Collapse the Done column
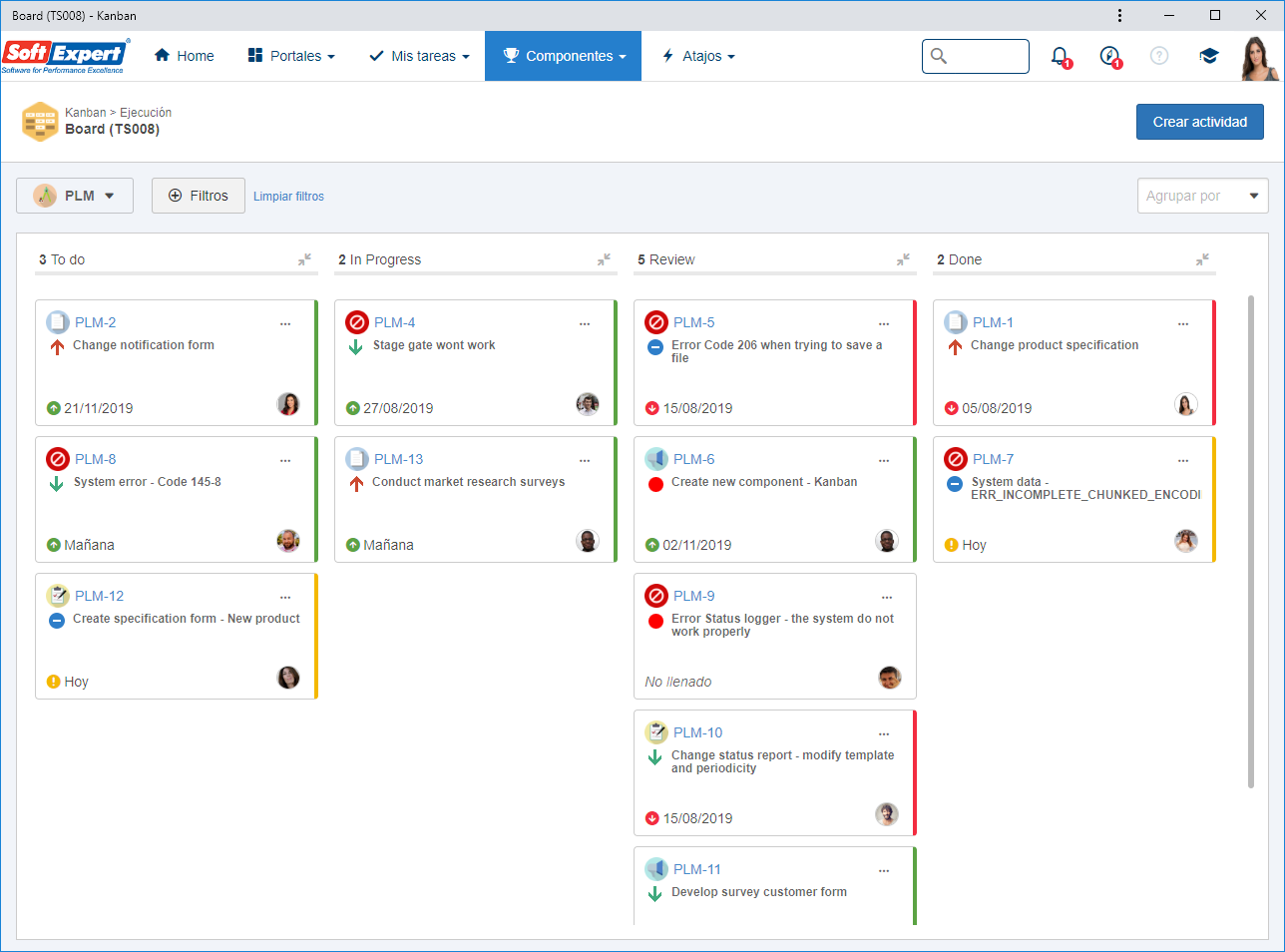Viewport: 1285px width, 952px height. pyautogui.click(x=1202, y=259)
